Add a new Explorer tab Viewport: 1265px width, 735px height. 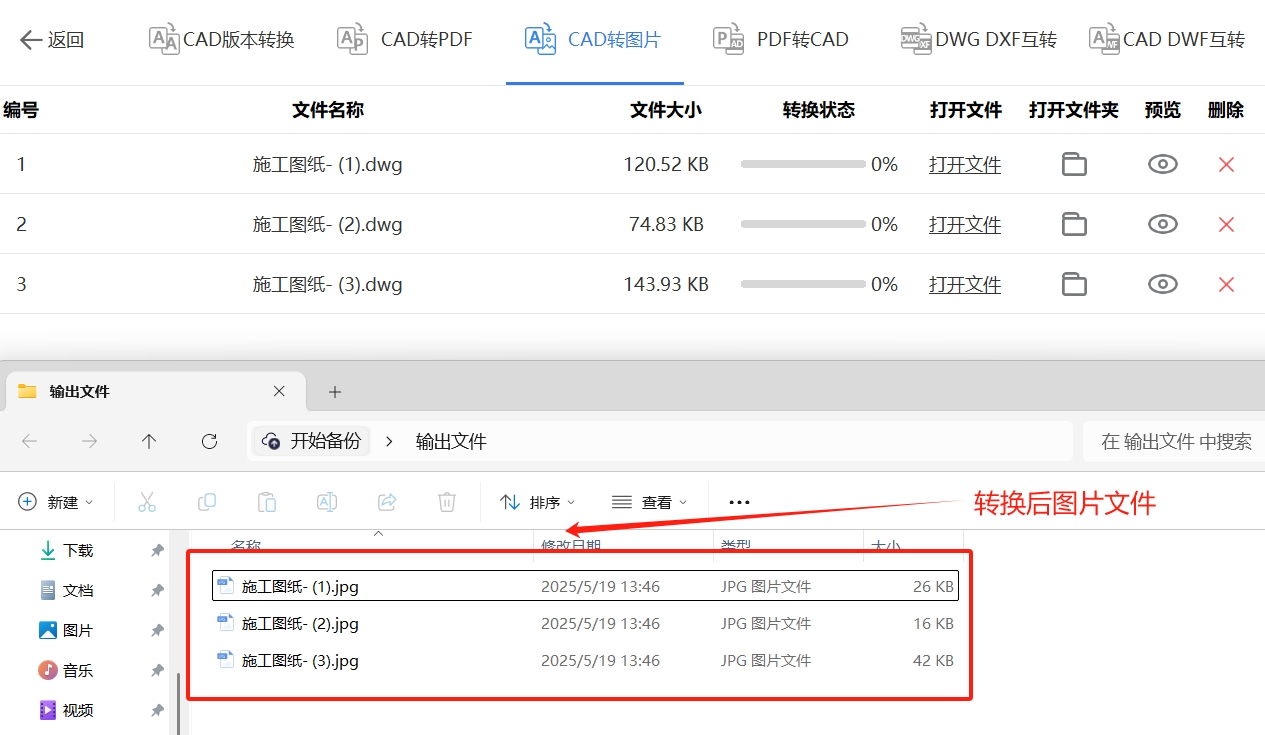[x=335, y=392]
